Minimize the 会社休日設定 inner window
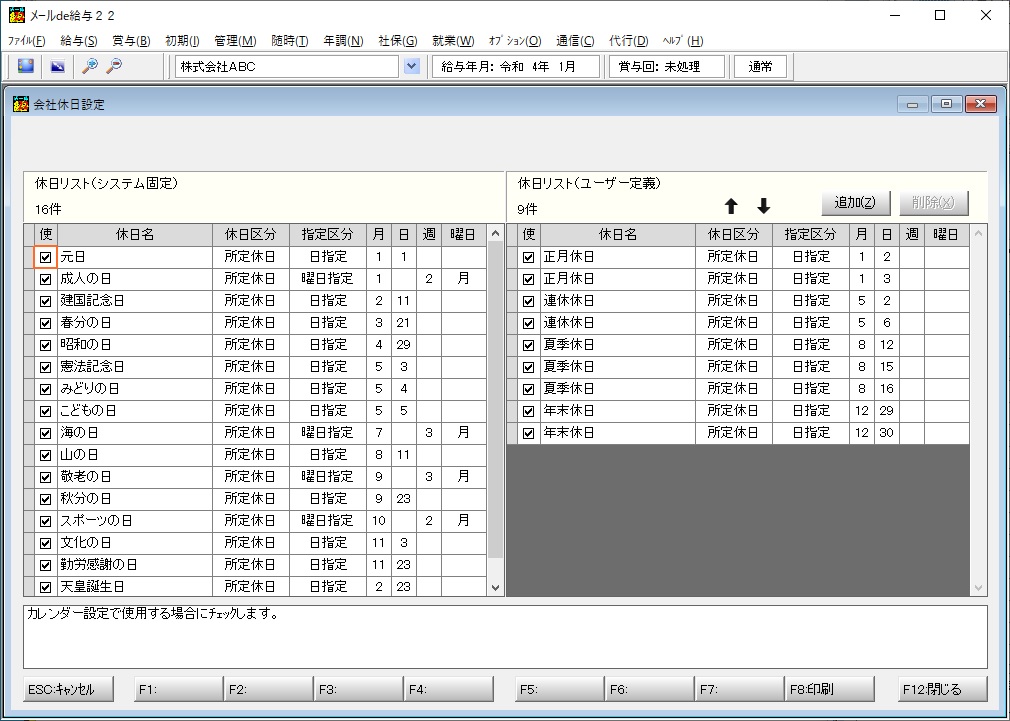 tap(913, 104)
